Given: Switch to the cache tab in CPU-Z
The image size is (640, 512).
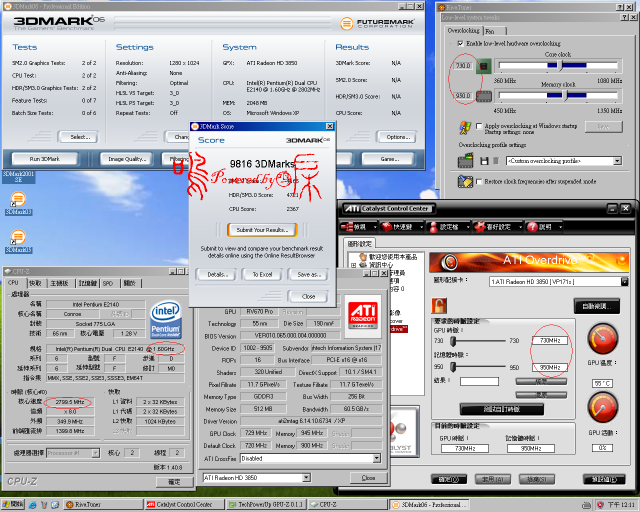Looking at the screenshot, I should pos(36,283).
